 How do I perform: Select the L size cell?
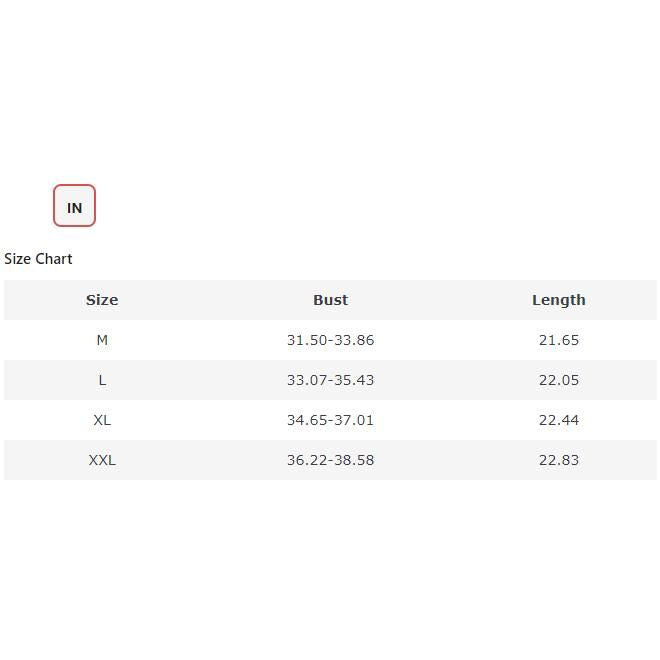point(102,380)
